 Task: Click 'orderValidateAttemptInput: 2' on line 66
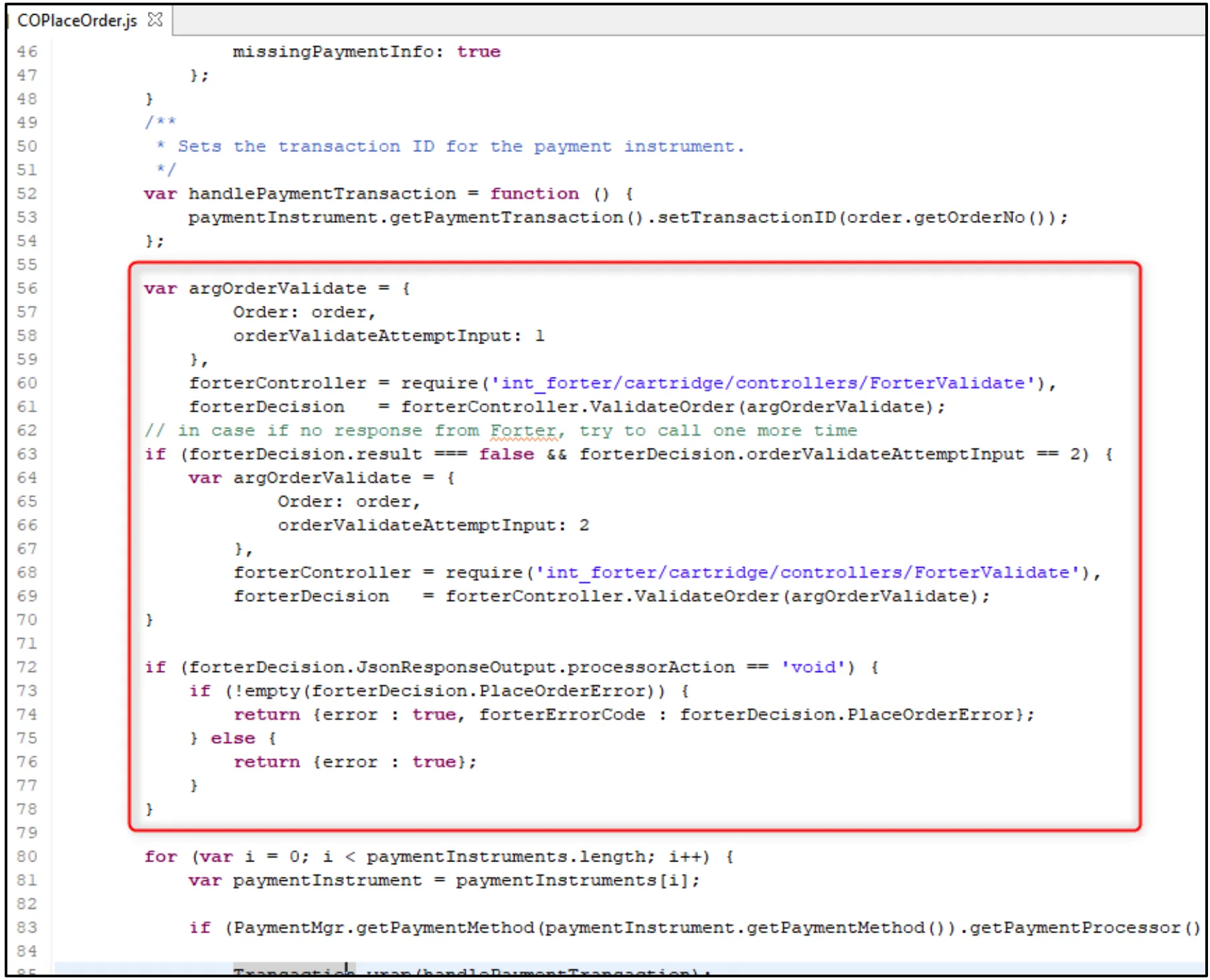(434, 525)
